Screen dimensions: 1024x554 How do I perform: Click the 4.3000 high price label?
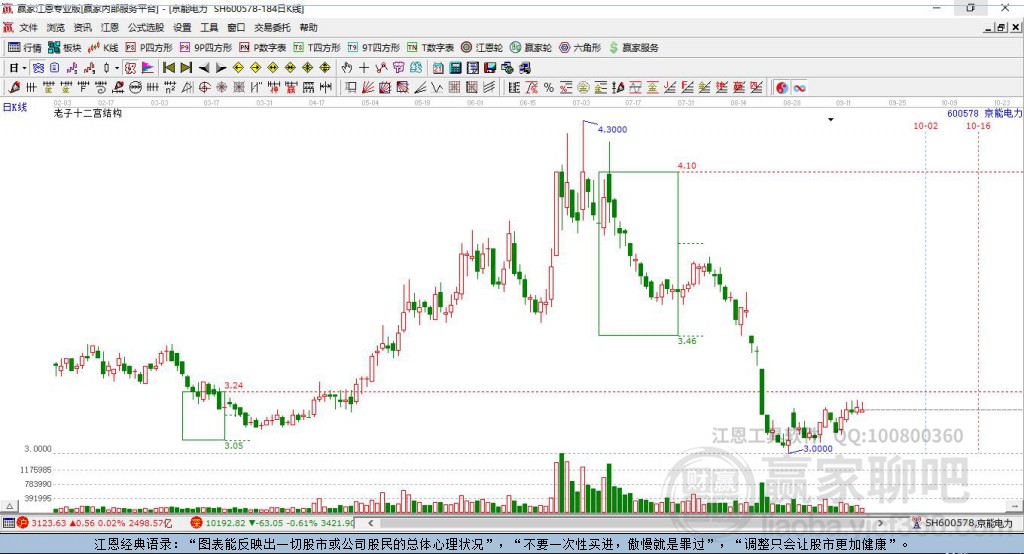point(612,129)
